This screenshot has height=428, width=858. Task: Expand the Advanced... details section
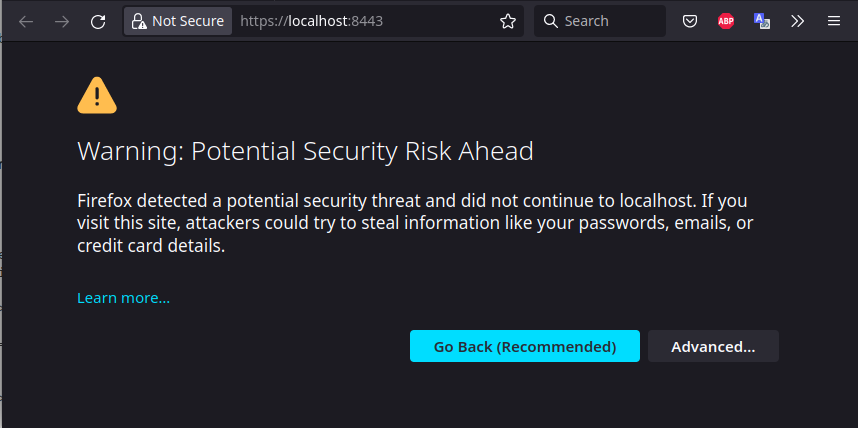(x=713, y=346)
